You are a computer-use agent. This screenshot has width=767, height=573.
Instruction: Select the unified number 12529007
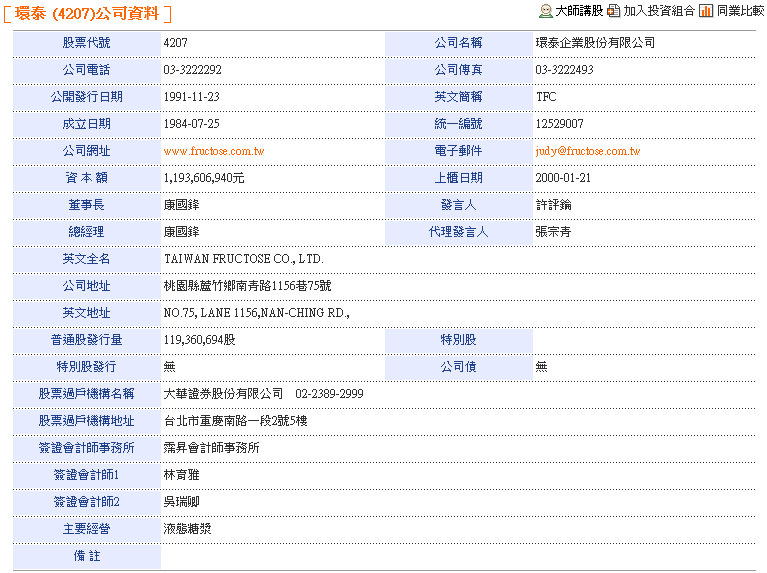[x=559, y=124]
